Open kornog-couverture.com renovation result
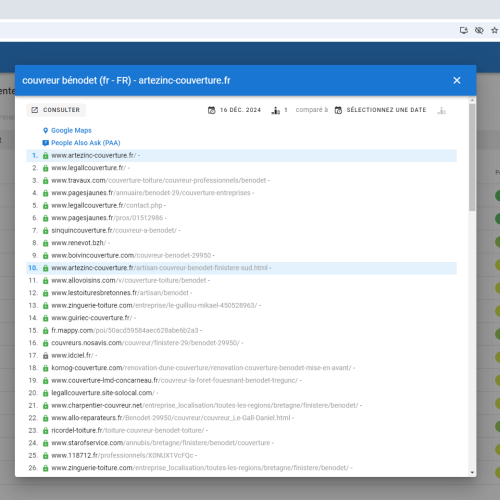This screenshot has height=500, width=500. pyautogui.click(x=201, y=368)
